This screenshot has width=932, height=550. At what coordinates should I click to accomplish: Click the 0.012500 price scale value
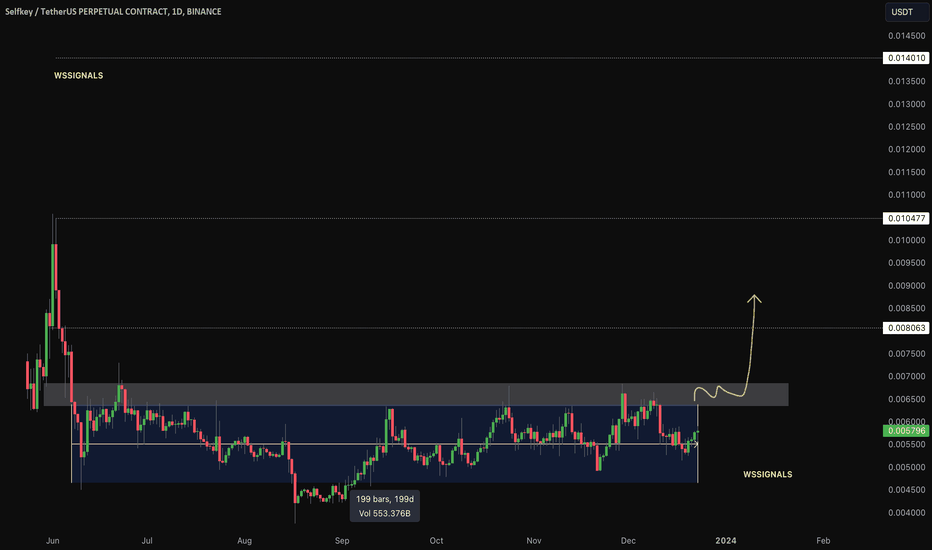pyautogui.click(x=906, y=127)
